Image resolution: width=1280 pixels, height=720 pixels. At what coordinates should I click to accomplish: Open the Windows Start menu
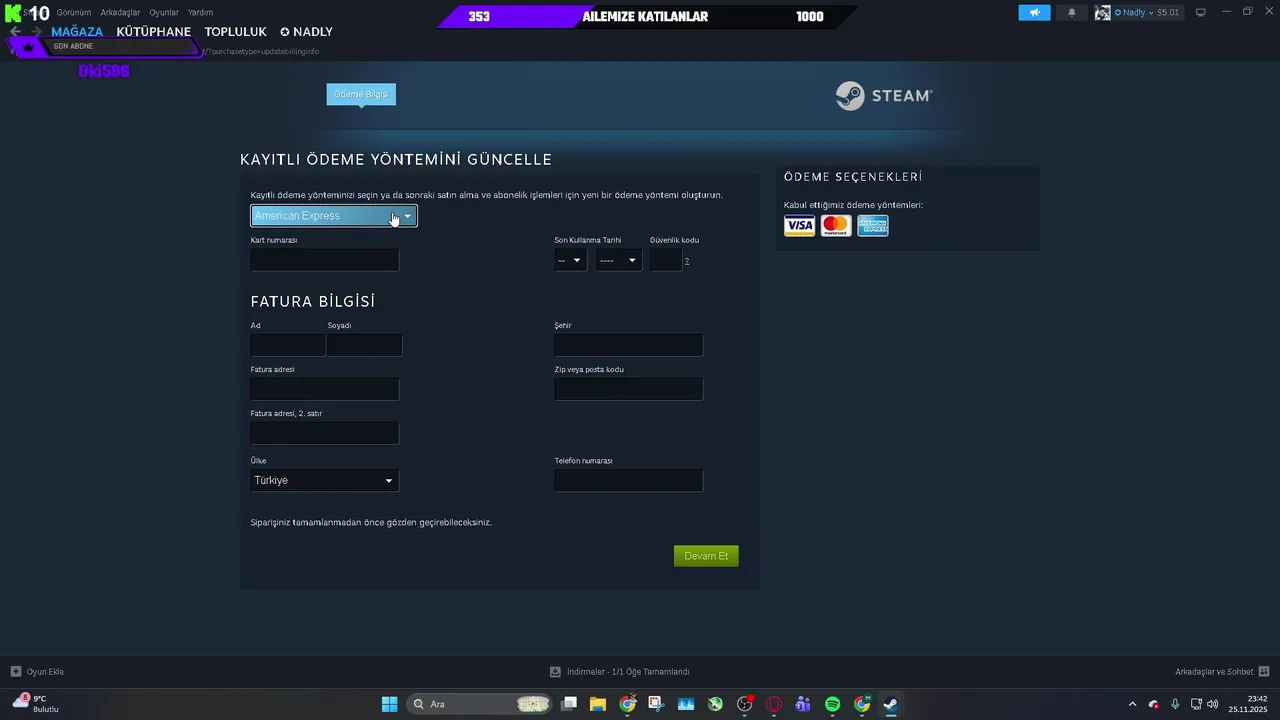389,704
